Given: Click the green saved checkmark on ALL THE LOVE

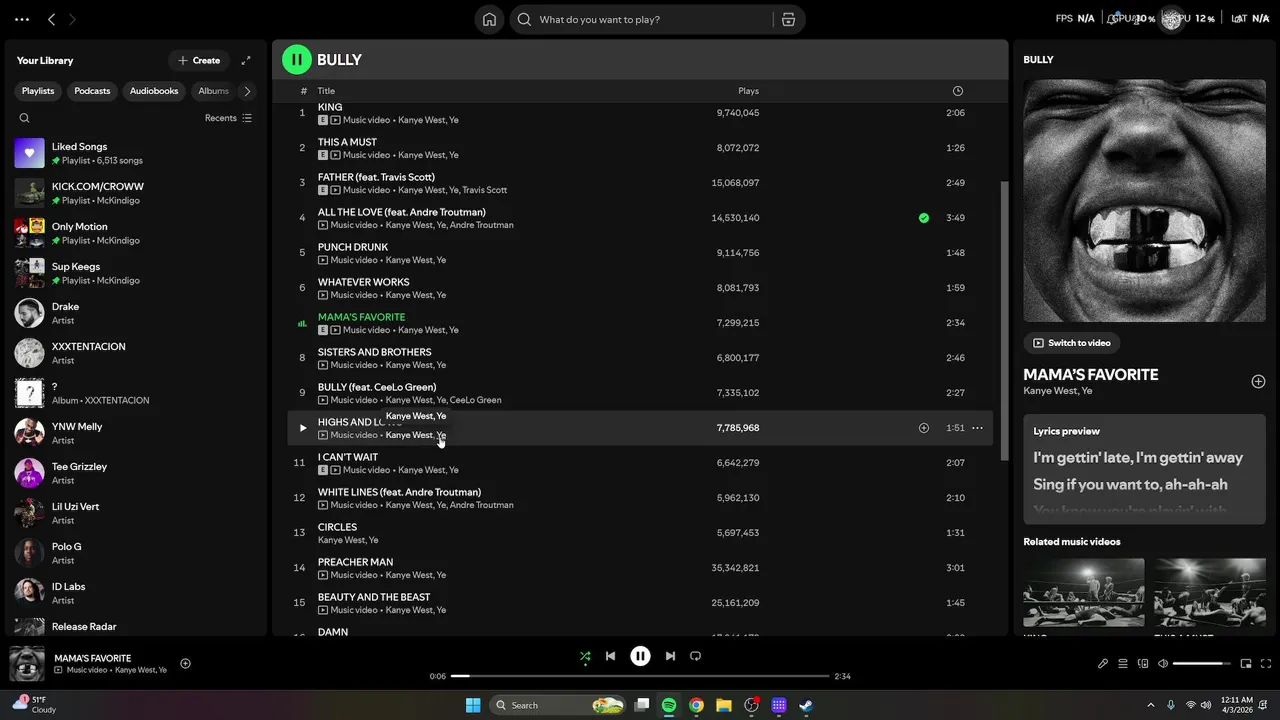Looking at the screenshot, I should click(x=924, y=217).
